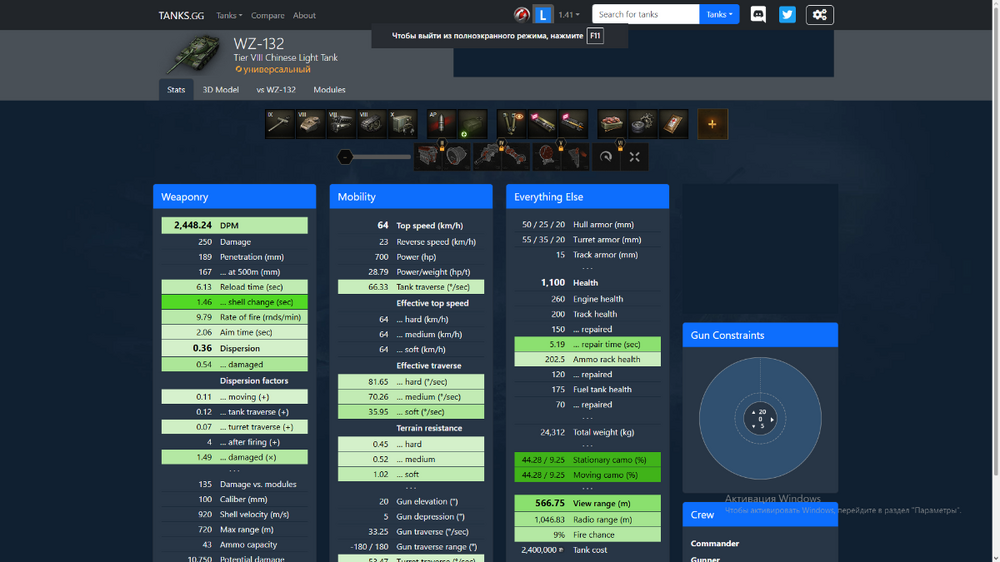Click the 2,448.24 DPM row
This screenshot has width=1000, height=562.
click(235, 225)
